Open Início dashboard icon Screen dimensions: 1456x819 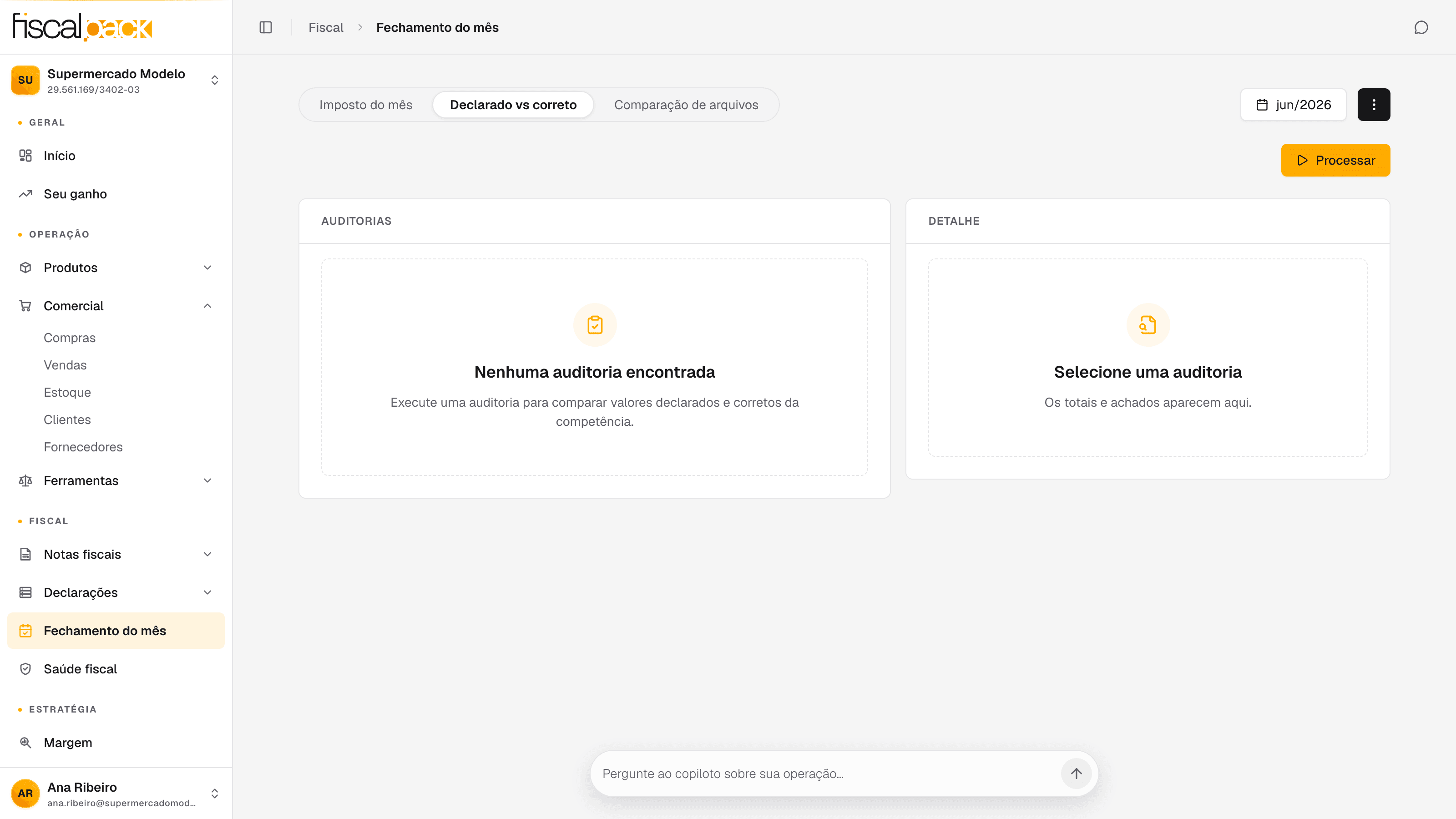pyautogui.click(x=25, y=156)
